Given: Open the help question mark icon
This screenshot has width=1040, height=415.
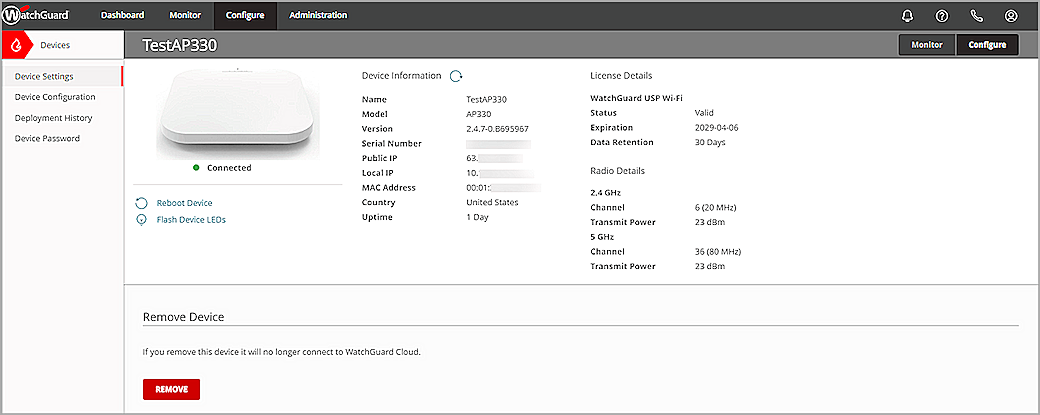Looking at the screenshot, I should pyautogui.click(x=941, y=16).
